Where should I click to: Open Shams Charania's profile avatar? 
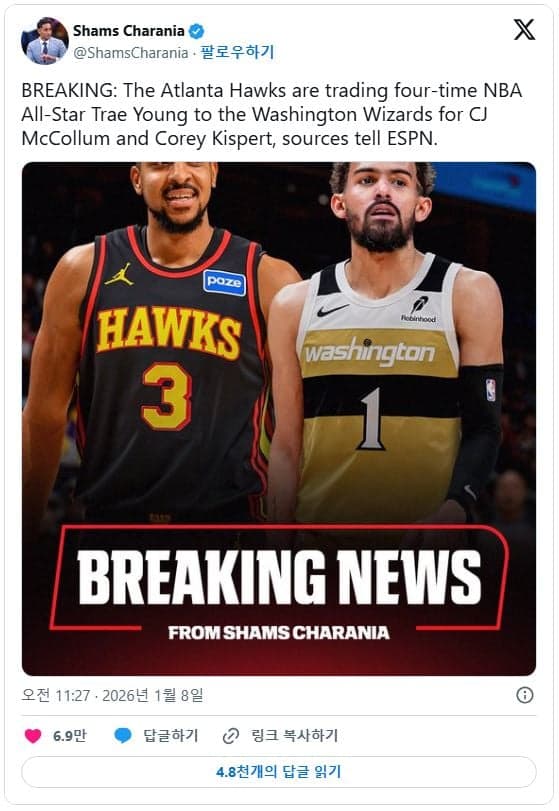click(x=45, y=41)
